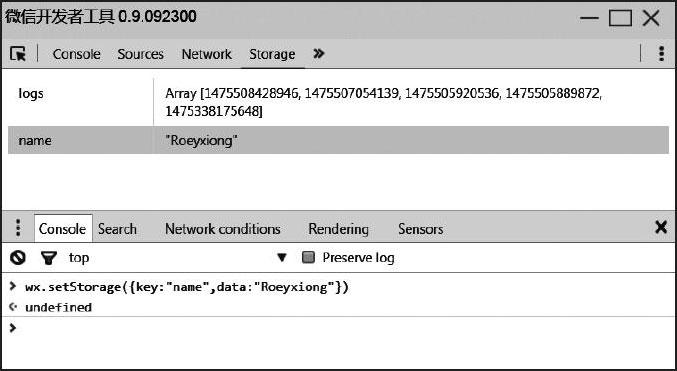This screenshot has height=371, width=677.
Task: Open the devtools three-dot options menu
Action: (661, 54)
